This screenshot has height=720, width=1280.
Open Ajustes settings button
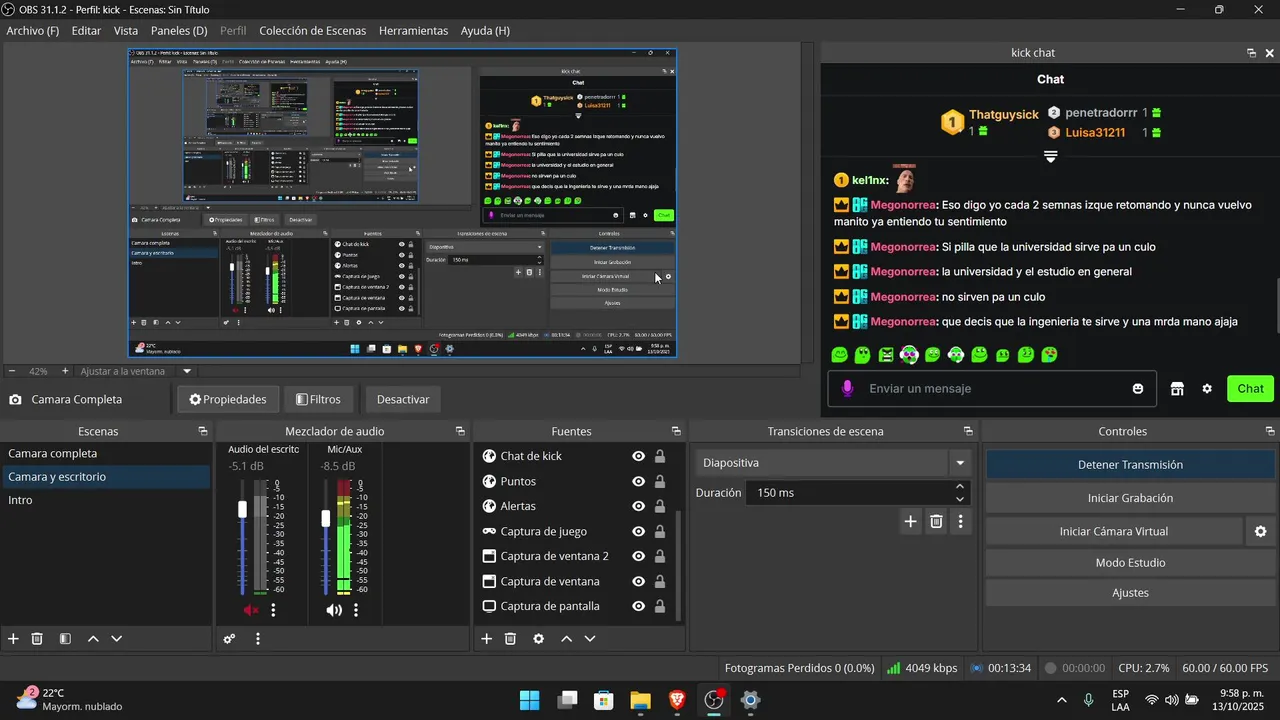[1130, 593]
